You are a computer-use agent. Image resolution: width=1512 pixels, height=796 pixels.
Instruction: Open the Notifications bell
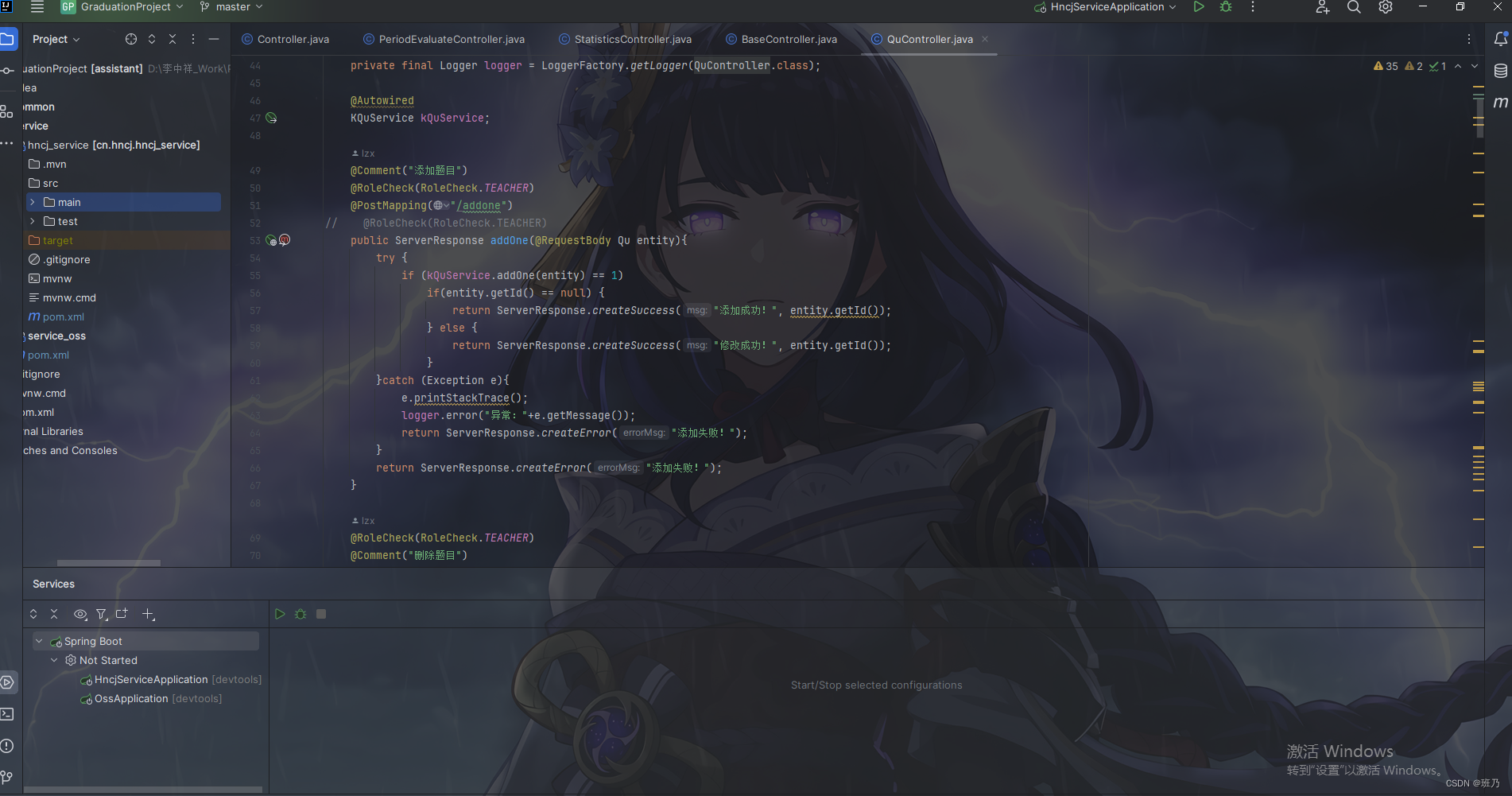1502,38
